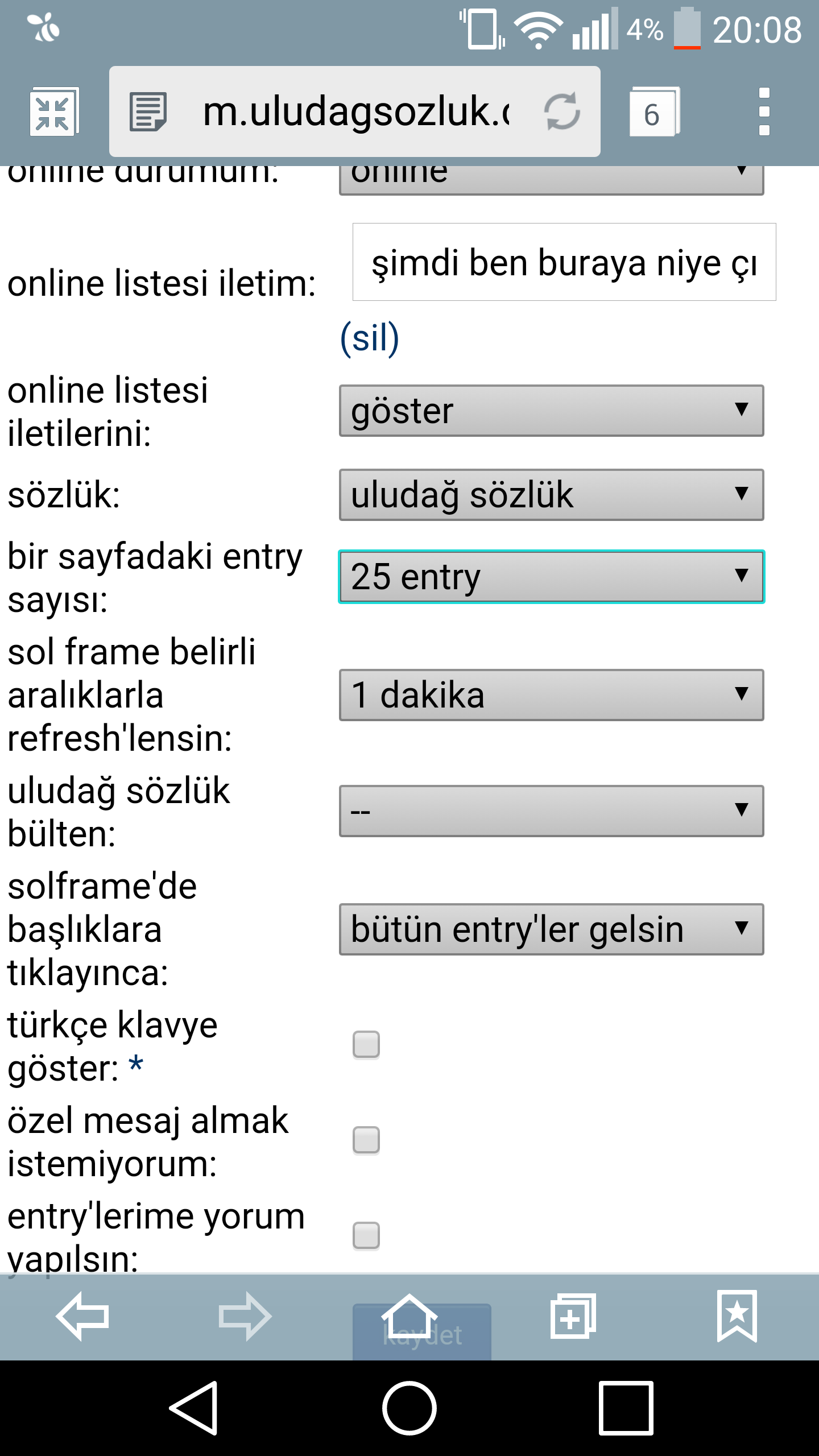Enable türkçe klavye göster checkbox
Screen dimensions: 819x1456
366,1045
